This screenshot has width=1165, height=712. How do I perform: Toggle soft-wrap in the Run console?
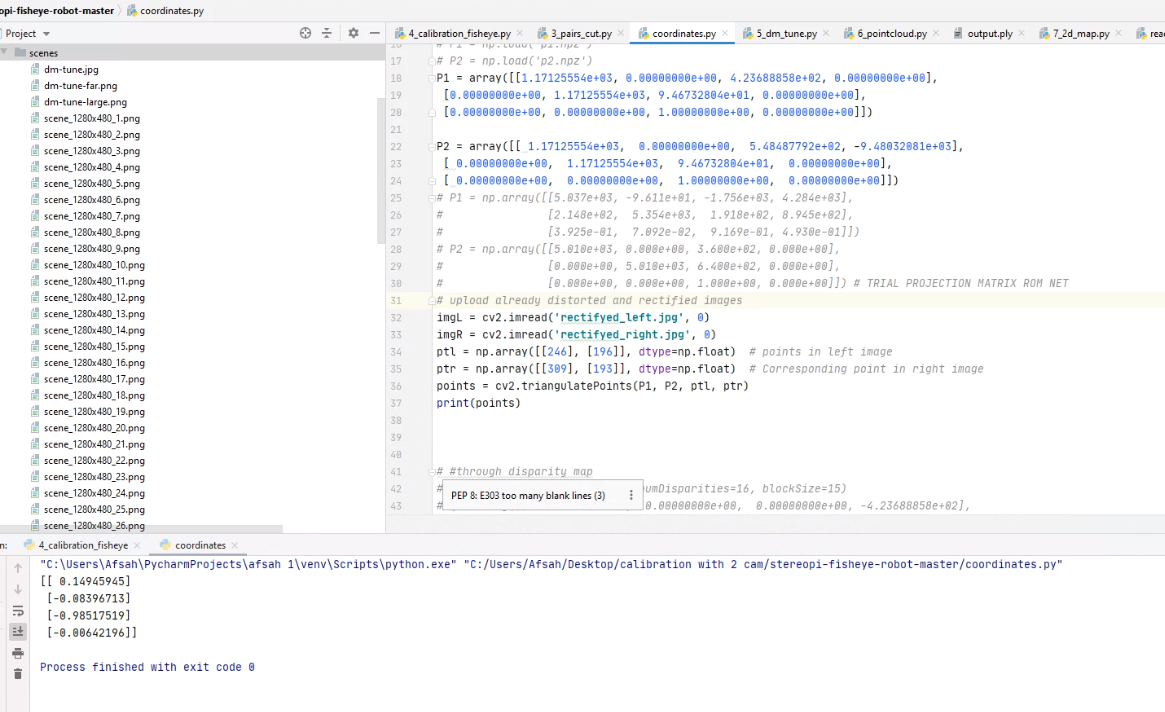click(x=17, y=611)
